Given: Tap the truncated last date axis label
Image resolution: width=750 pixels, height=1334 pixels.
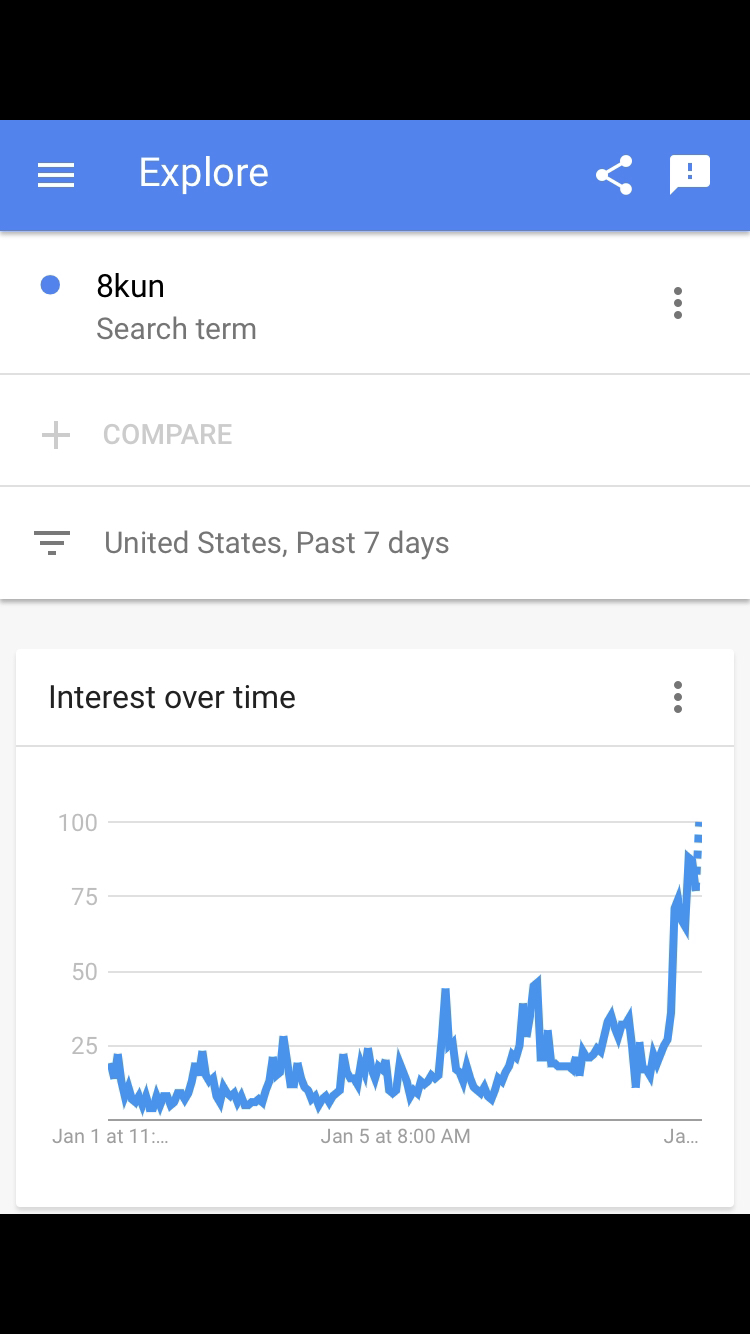Looking at the screenshot, I should [x=681, y=1136].
